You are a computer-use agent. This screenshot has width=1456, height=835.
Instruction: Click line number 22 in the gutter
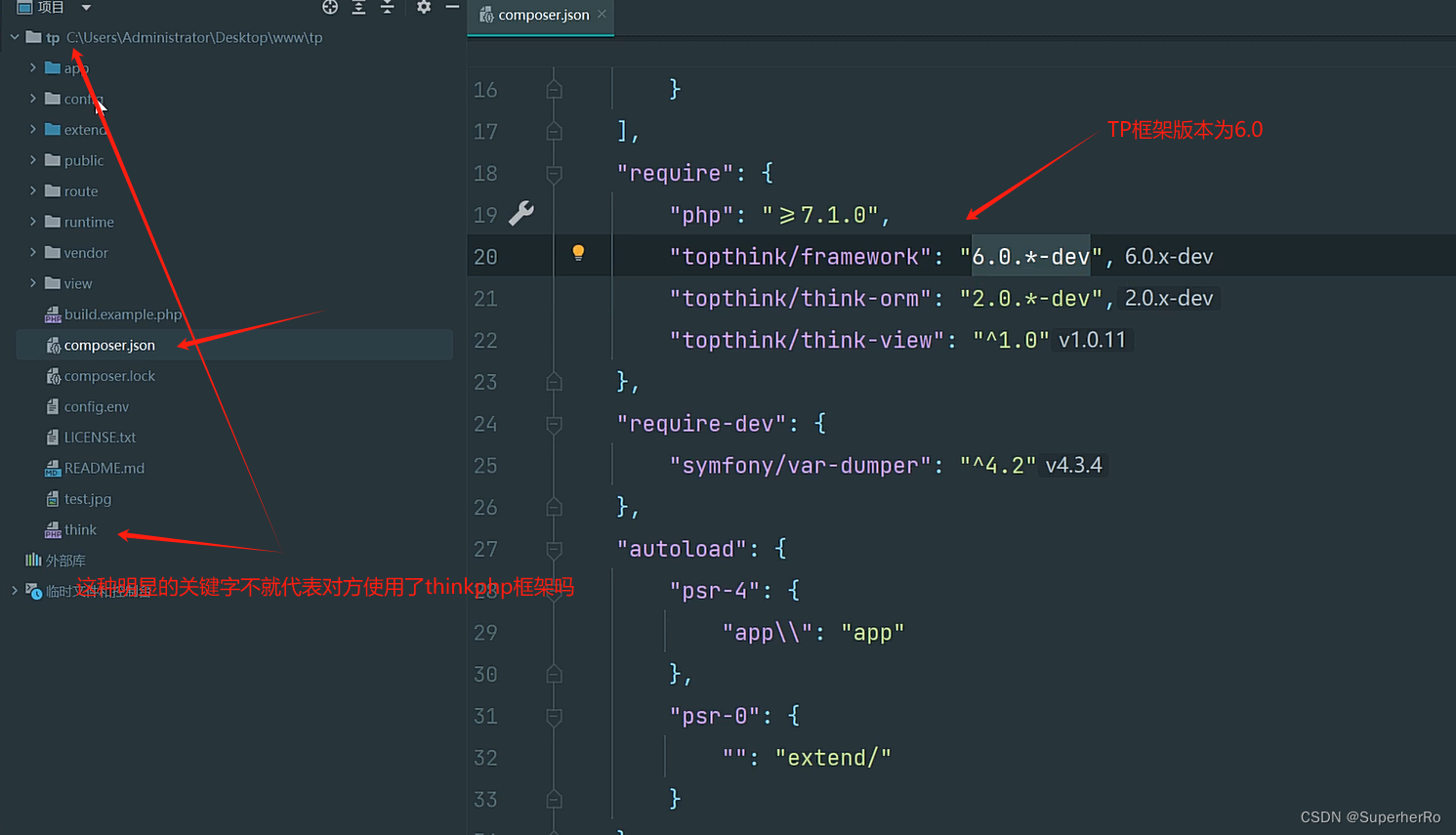pos(485,341)
